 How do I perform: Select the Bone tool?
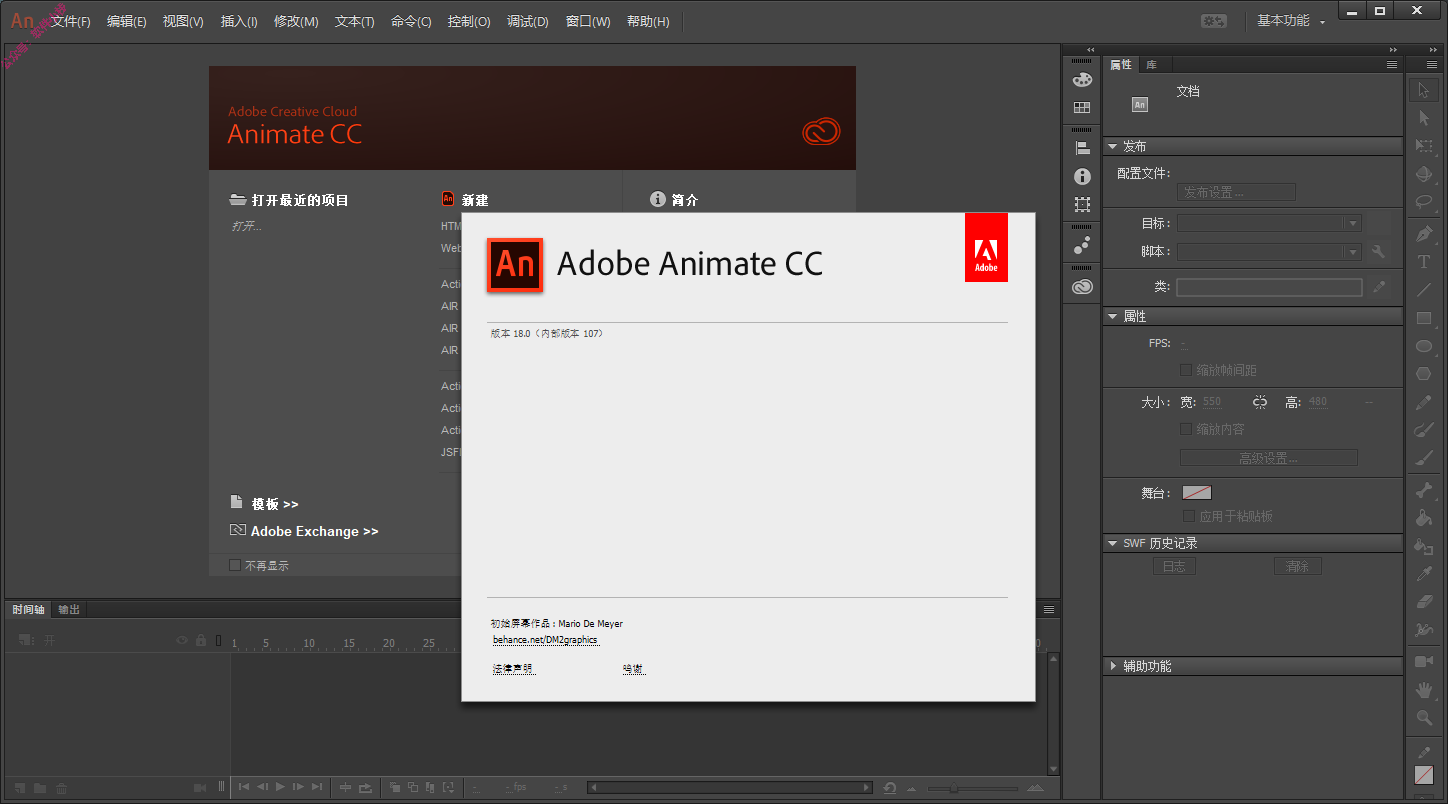[1424, 490]
